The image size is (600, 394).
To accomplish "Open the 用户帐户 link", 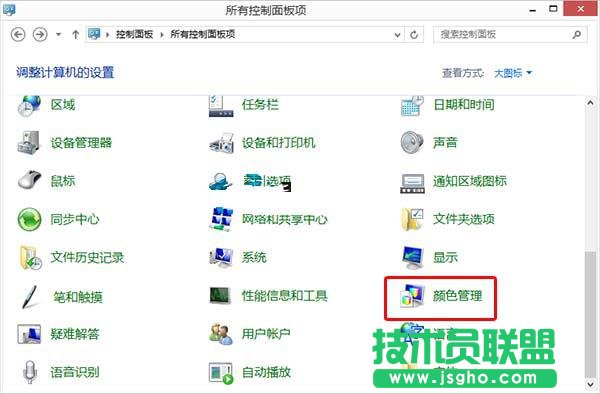I will tap(266, 334).
